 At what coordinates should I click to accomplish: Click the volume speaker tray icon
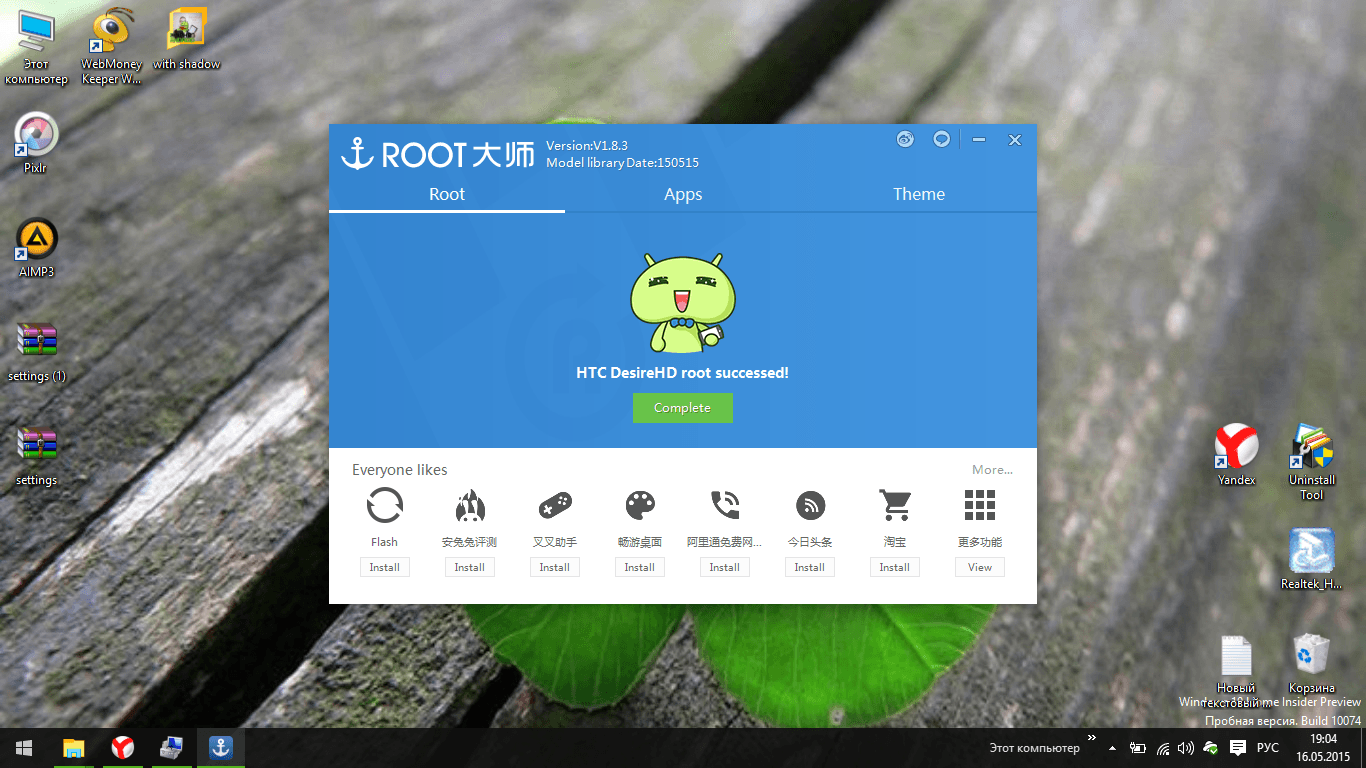click(x=1186, y=748)
